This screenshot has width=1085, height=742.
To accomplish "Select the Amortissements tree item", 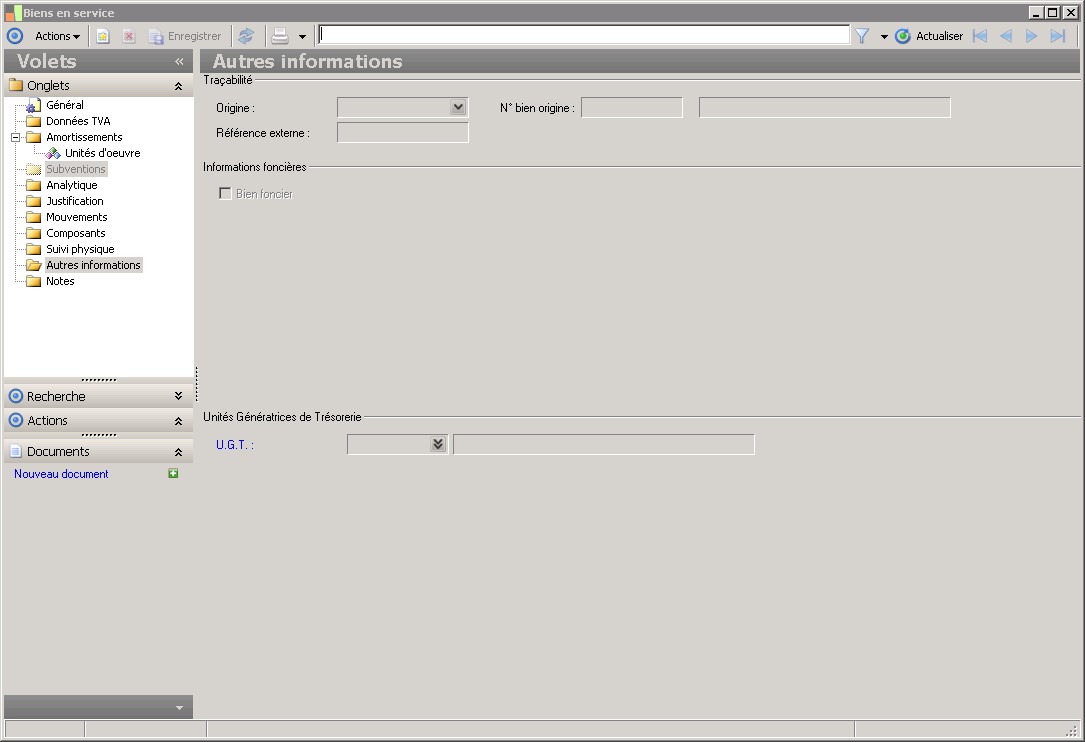I will click(x=84, y=137).
